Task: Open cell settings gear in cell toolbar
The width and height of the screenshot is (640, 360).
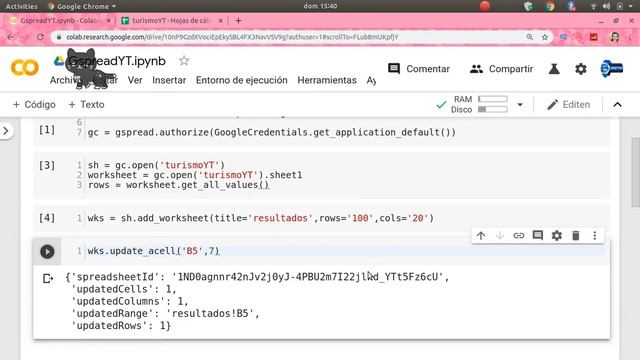Action: (x=557, y=236)
